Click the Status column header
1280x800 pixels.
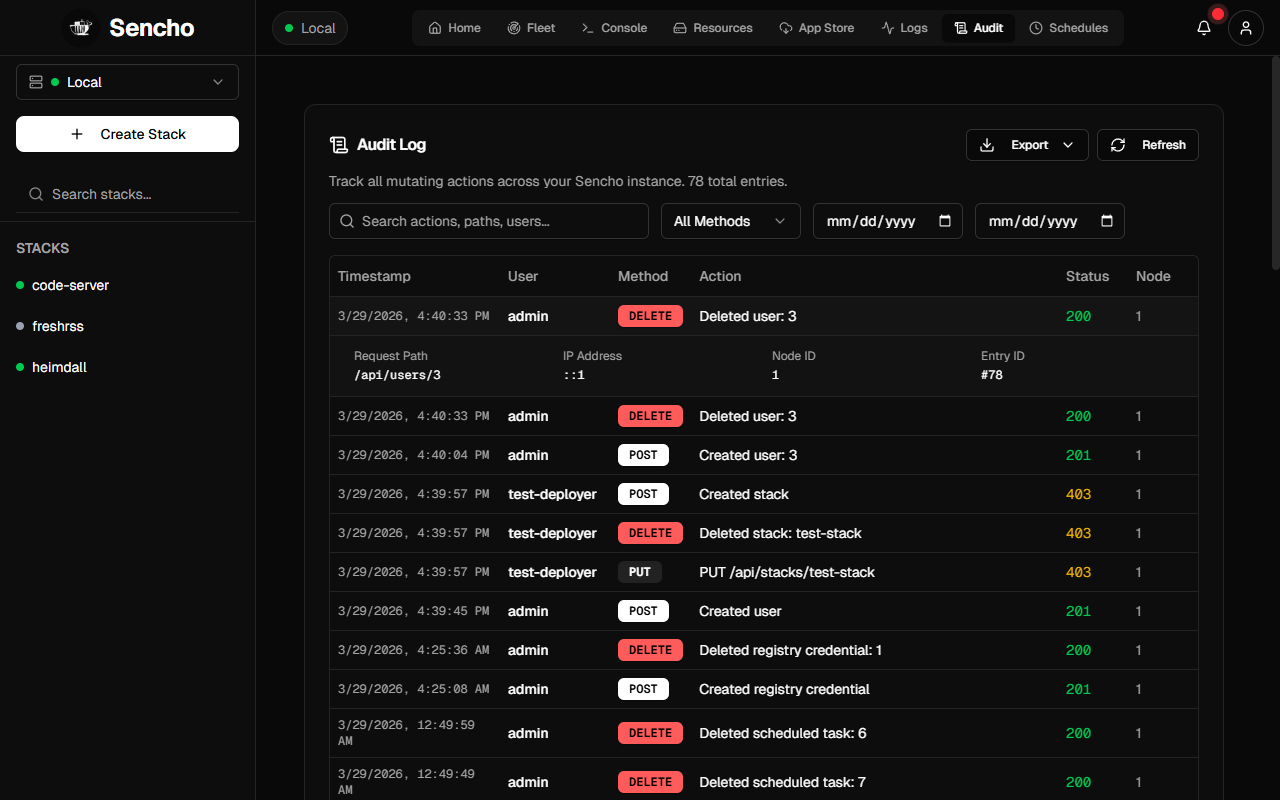pyautogui.click(x=1087, y=276)
